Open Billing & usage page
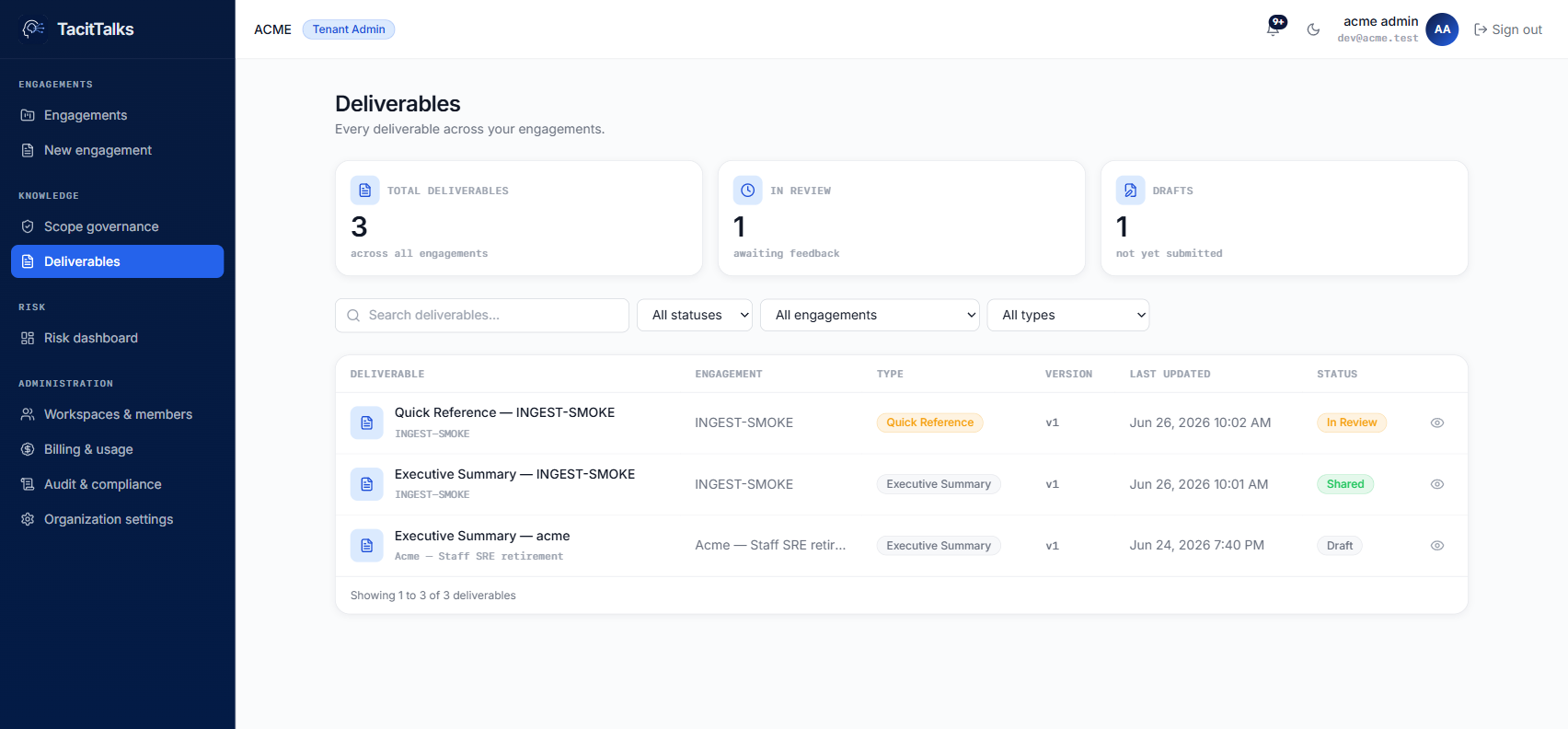The width and height of the screenshot is (1568, 729). click(x=117, y=449)
